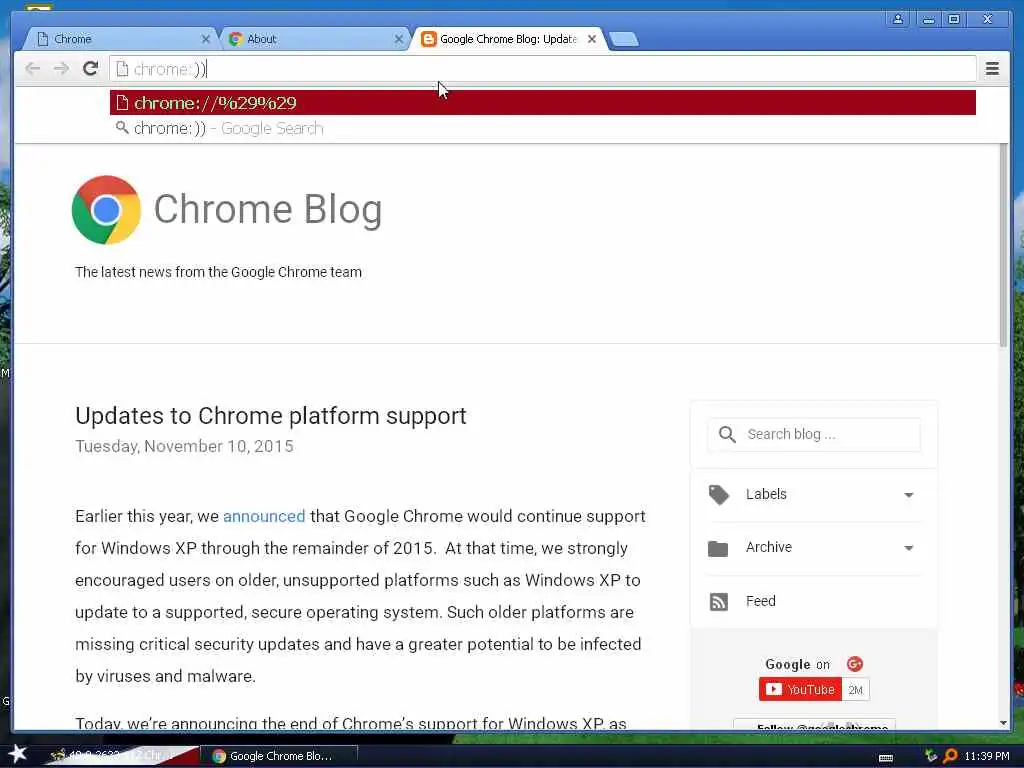1024x768 pixels.
Task: Choose the chrome:)) Google Search suggestion
Action: (x=543, y=128)
